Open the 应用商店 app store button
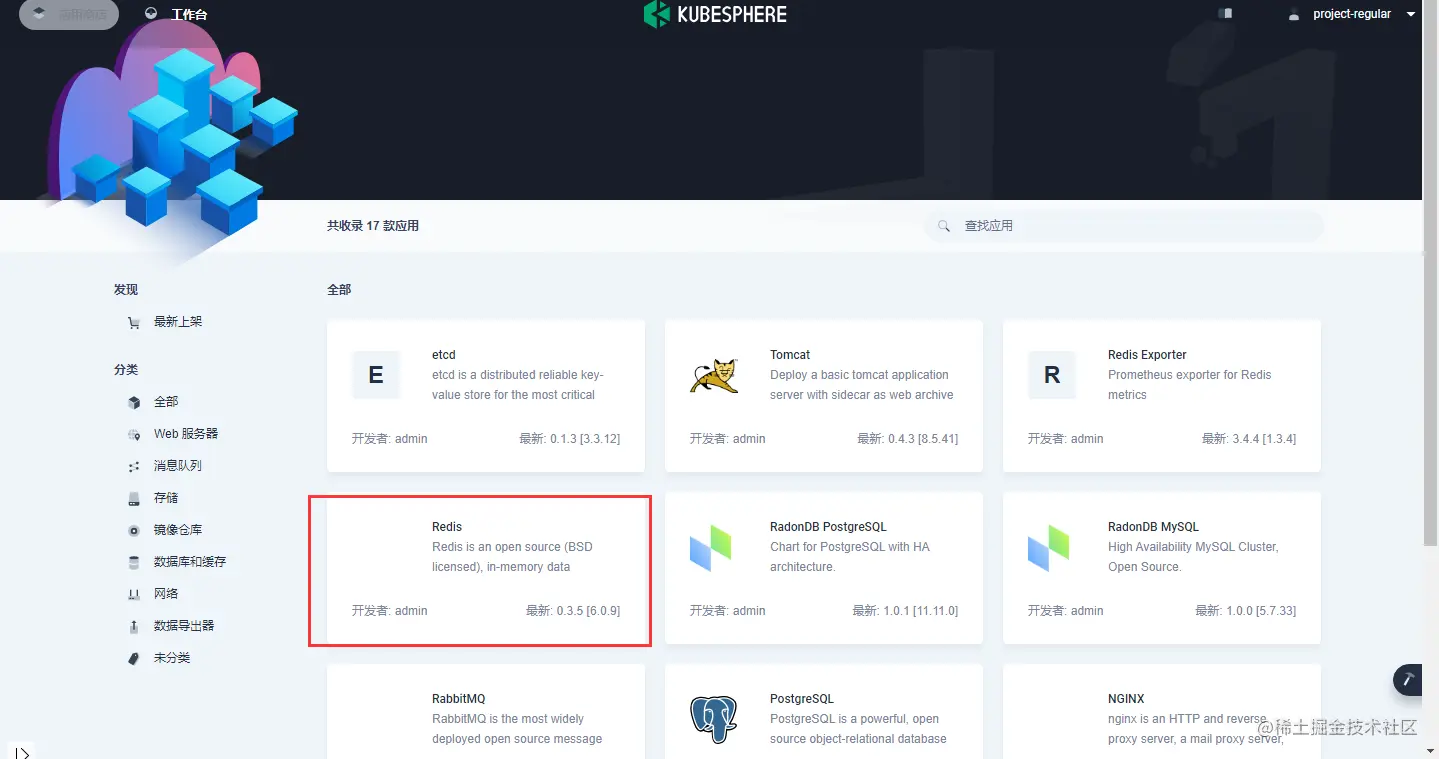 pos(69,14)
